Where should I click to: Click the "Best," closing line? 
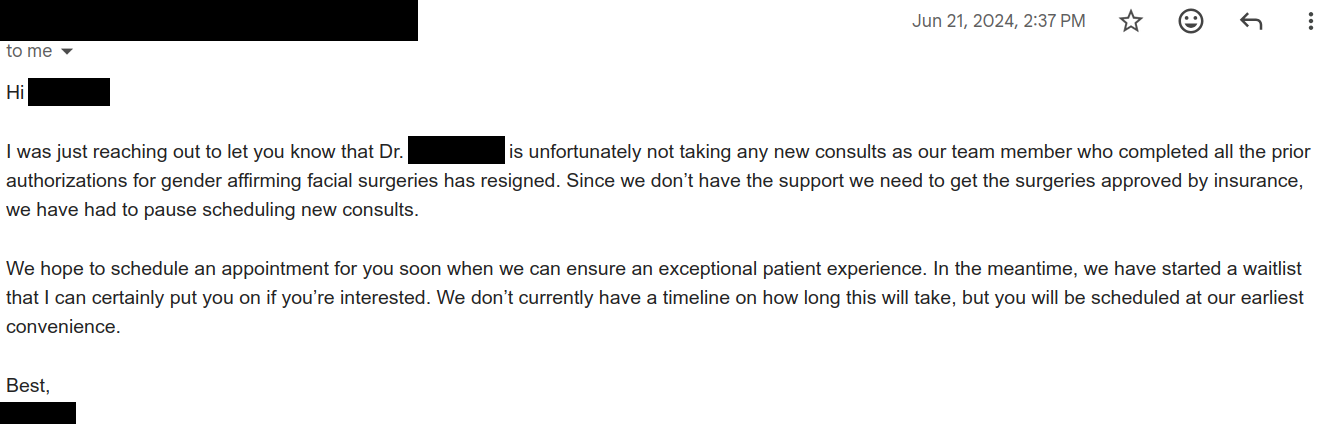click(28, 385)
